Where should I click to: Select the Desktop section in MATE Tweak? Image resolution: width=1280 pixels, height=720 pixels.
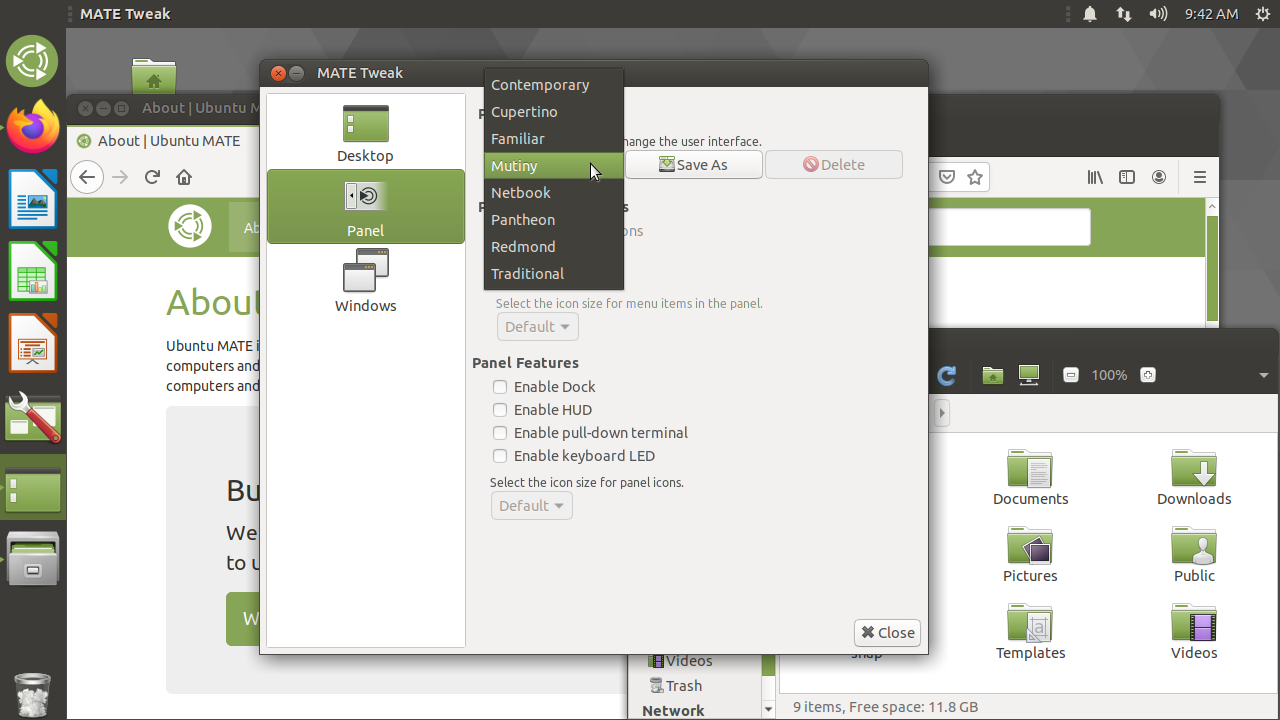click(x=365, y=133)
